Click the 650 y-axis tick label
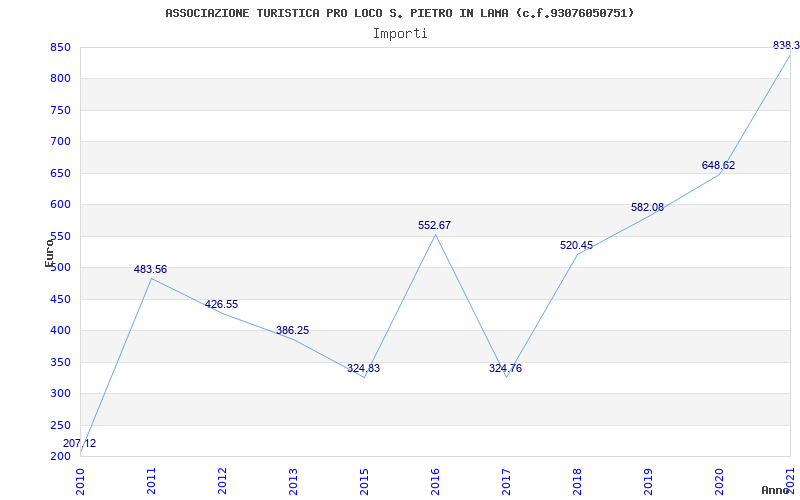 (x=60, y=173)
